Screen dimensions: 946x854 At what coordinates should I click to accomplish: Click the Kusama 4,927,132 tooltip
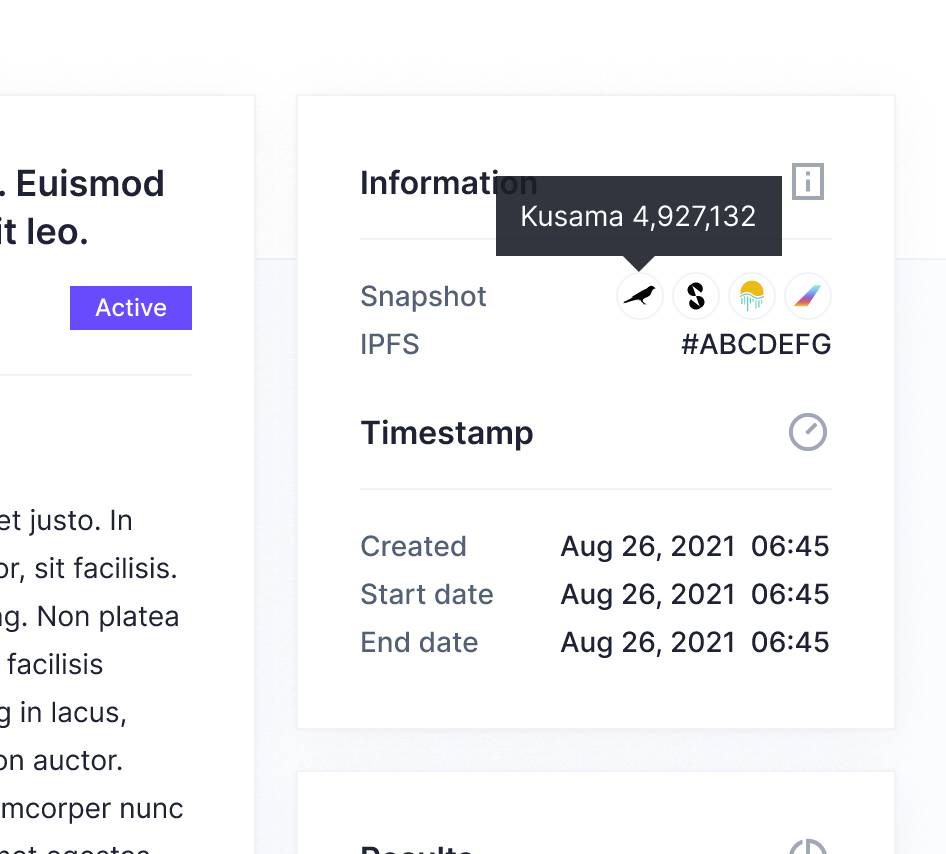[638, 216]
